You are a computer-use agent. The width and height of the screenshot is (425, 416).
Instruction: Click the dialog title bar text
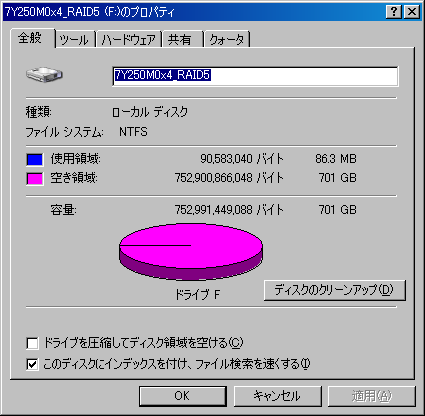click(89, 12)
